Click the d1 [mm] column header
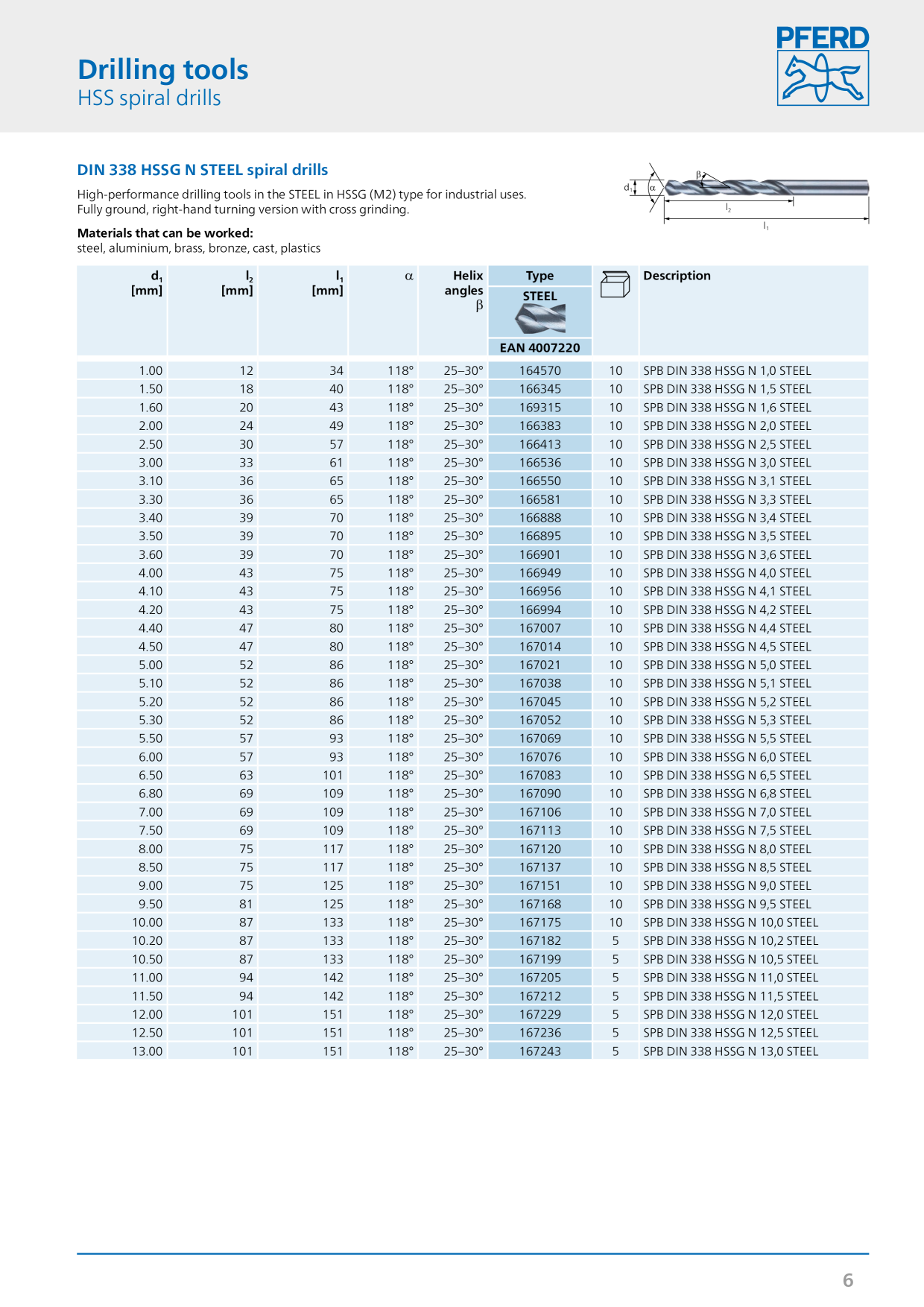 [x=147, y=283]
